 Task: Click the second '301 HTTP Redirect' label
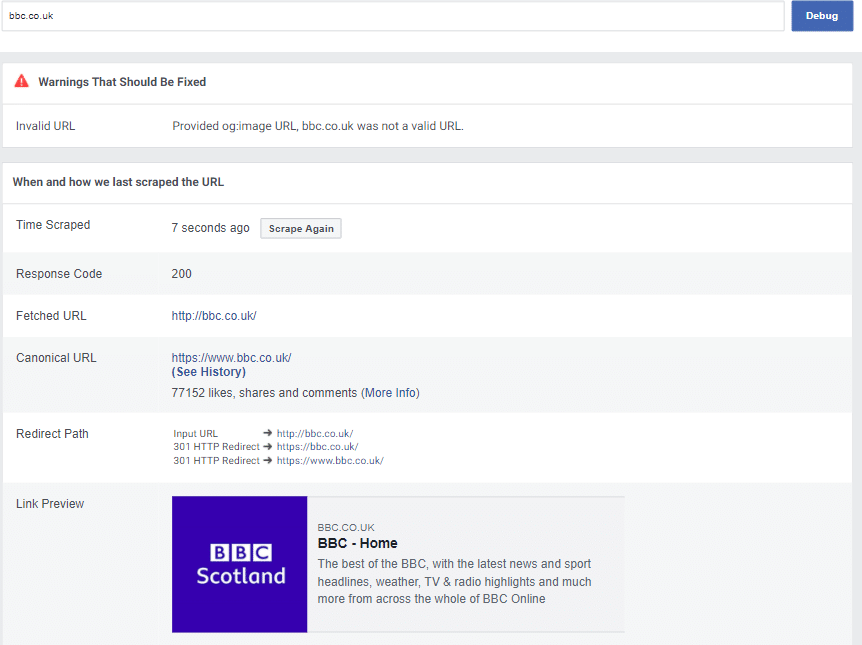pyautogui.click(x=217, y=460)
